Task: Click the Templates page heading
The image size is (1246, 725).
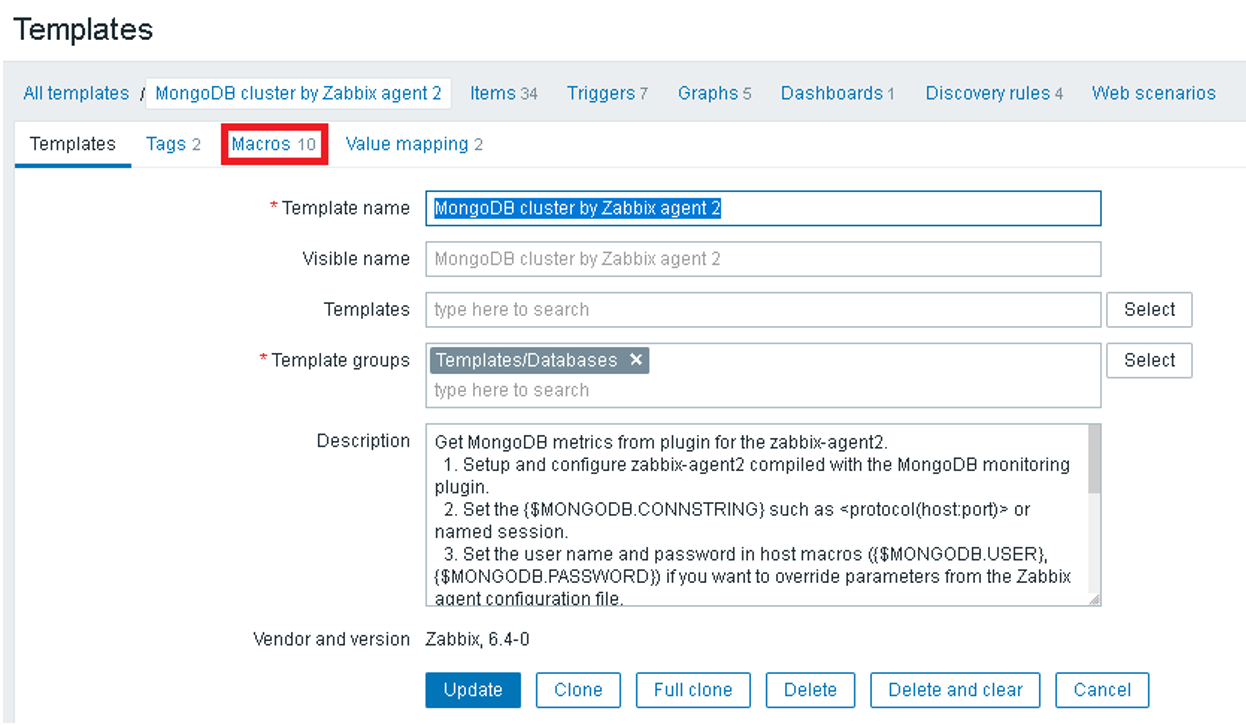Action: coord(84,30)
